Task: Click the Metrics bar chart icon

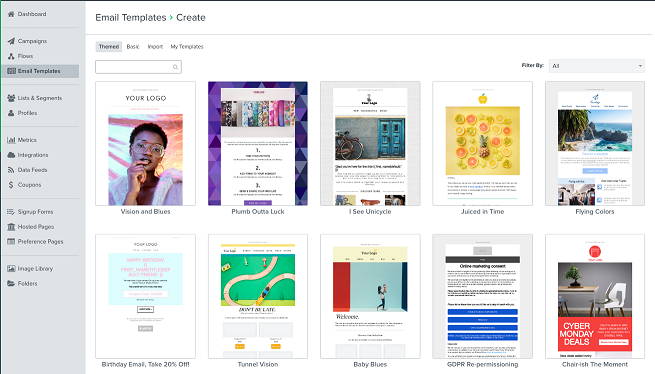Action: pyautogui.click(x=11, y=140)
